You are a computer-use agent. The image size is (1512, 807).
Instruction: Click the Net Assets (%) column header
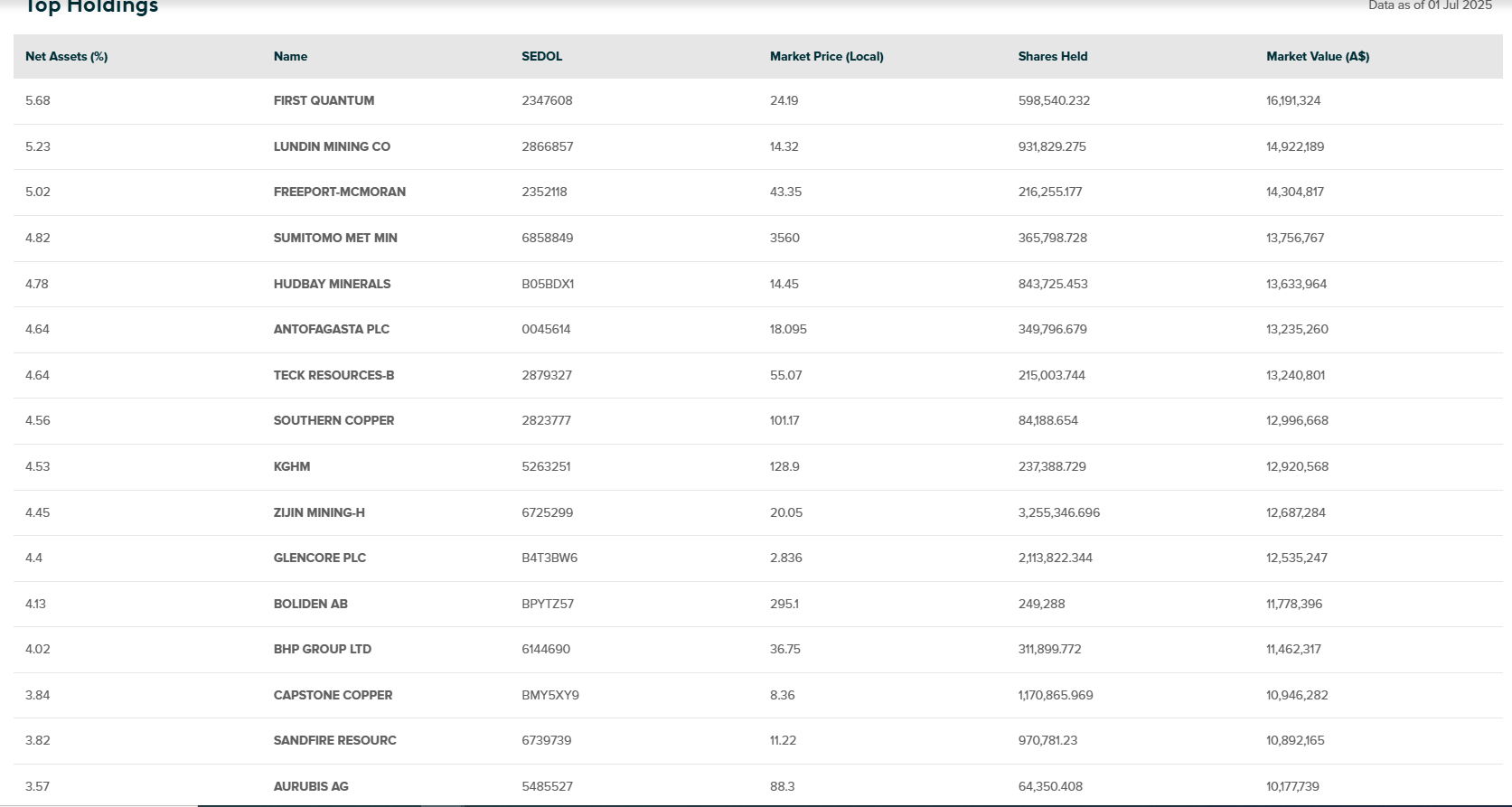coord(66,56)
